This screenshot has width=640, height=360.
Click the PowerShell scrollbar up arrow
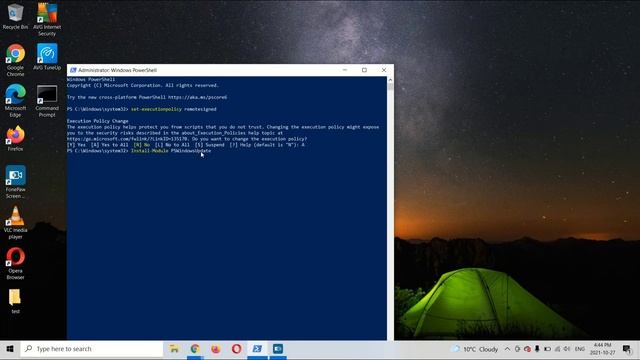(390, 80)
